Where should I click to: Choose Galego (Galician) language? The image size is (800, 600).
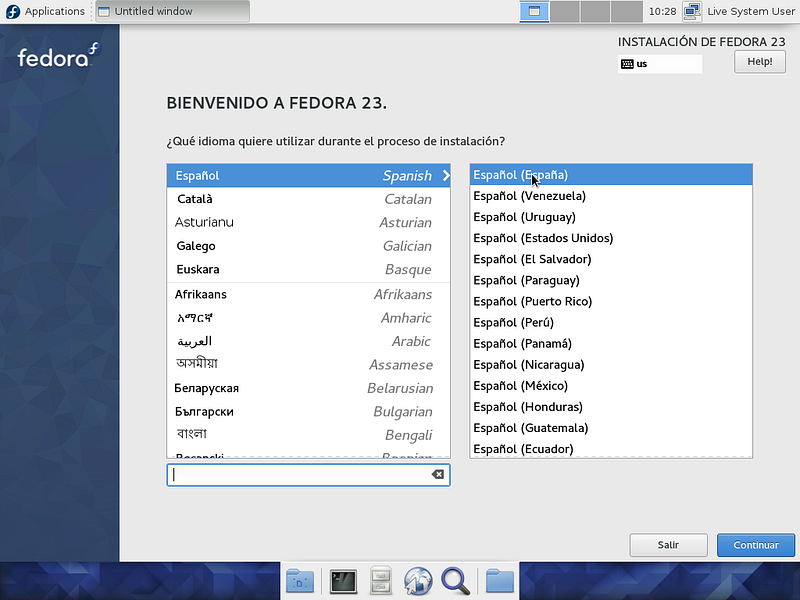click(308, 246)
